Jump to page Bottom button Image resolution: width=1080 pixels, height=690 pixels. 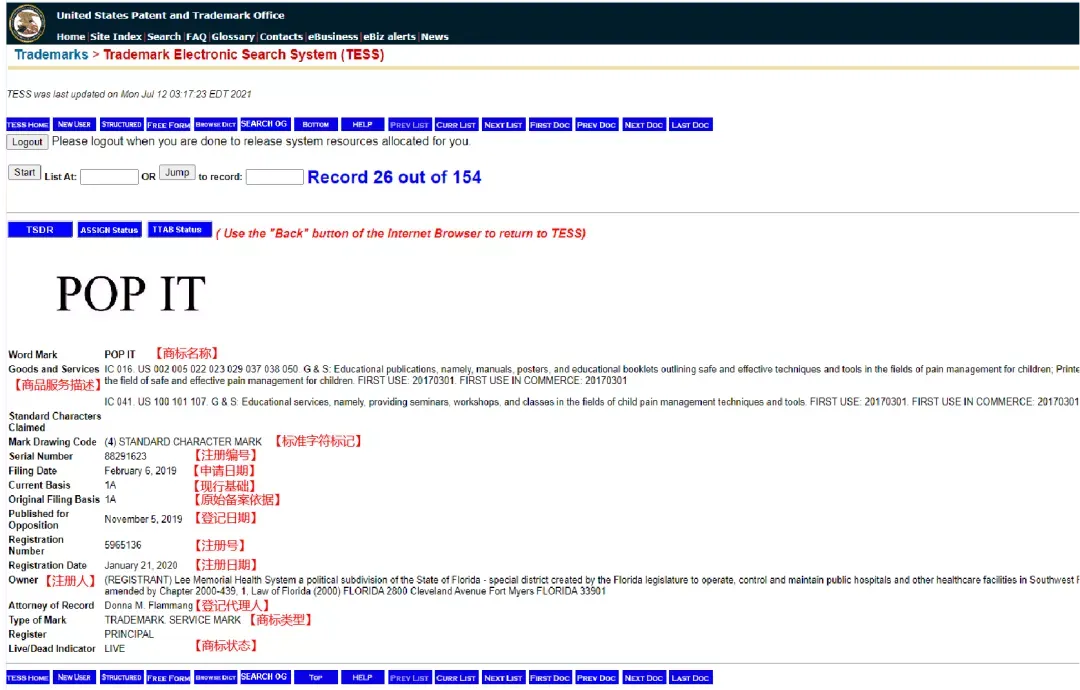pyautogui.click(x=315, y=125)
